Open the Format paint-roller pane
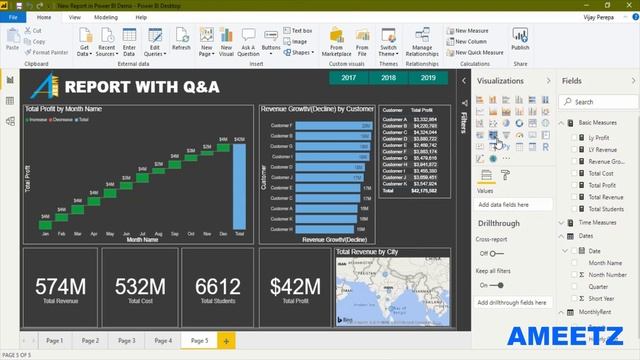 coord(505,175)
